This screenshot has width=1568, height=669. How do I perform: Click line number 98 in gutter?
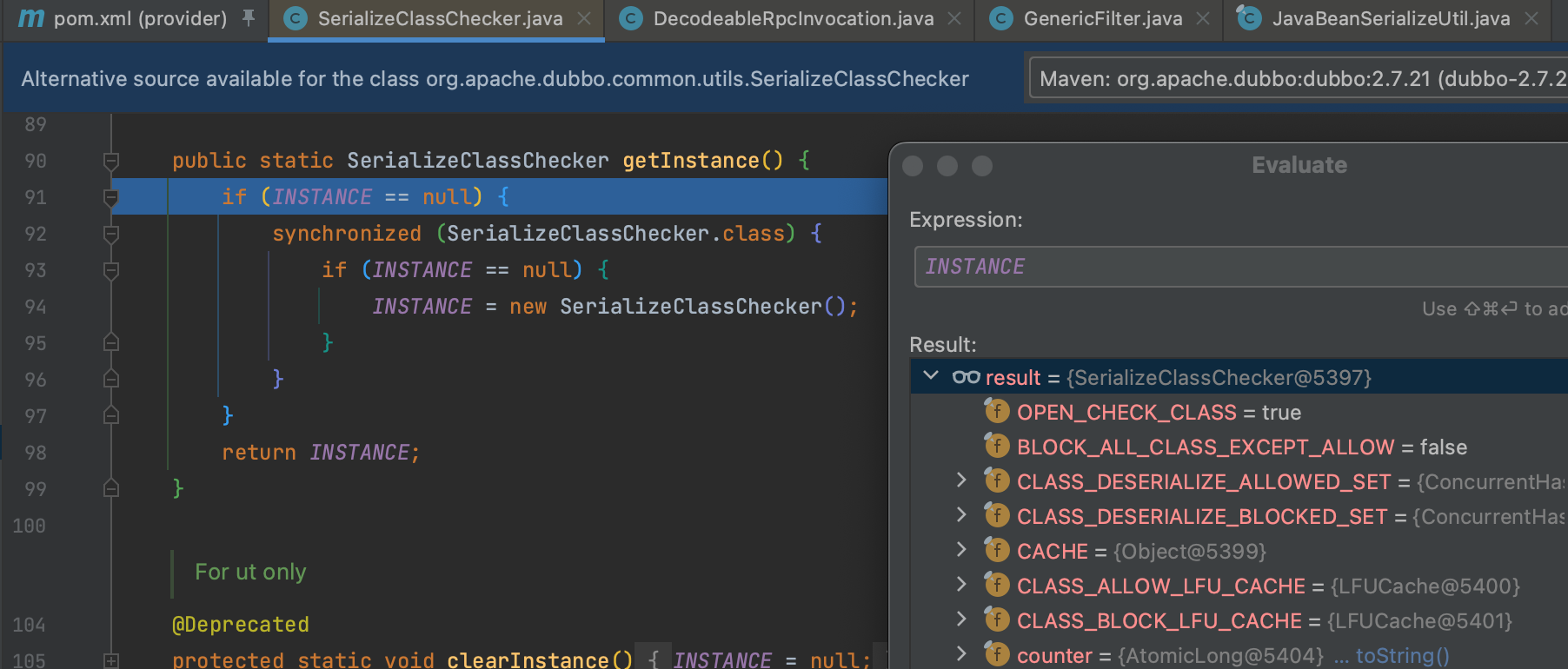point(36,453)
